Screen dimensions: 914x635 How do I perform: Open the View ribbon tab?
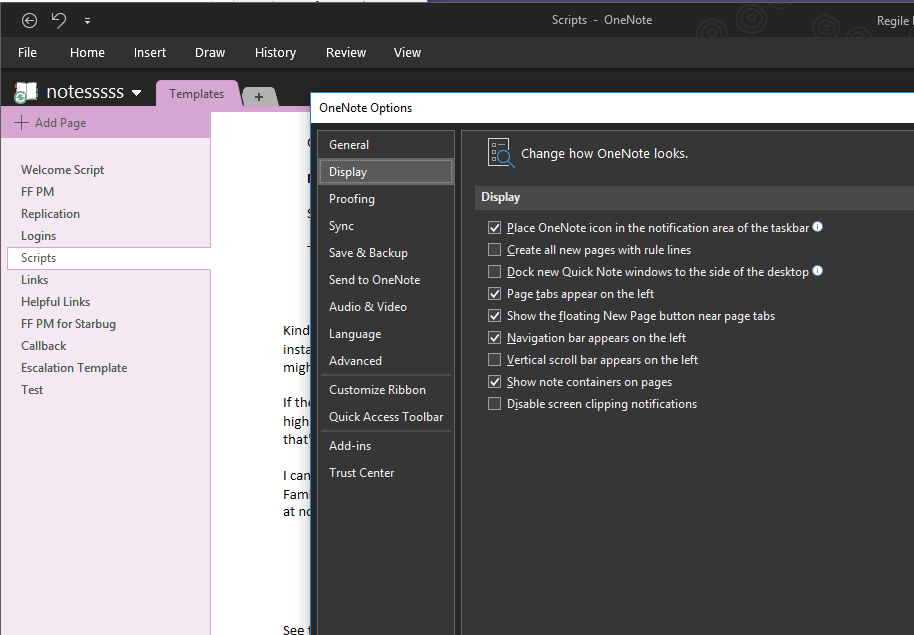point(407,52)
